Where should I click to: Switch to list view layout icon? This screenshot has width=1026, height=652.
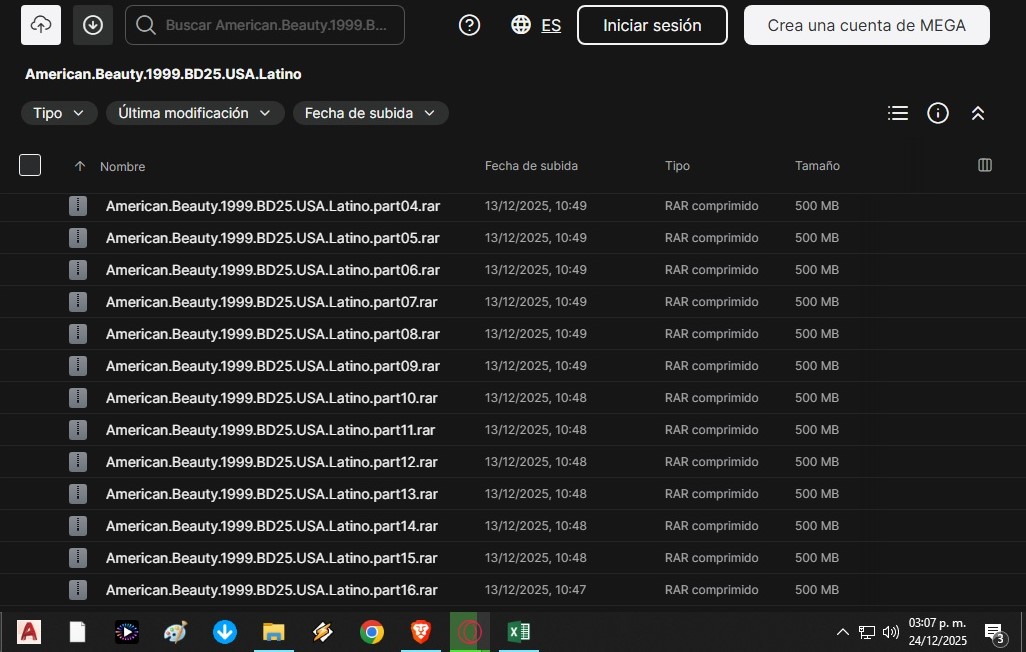[x=898, y=113]
